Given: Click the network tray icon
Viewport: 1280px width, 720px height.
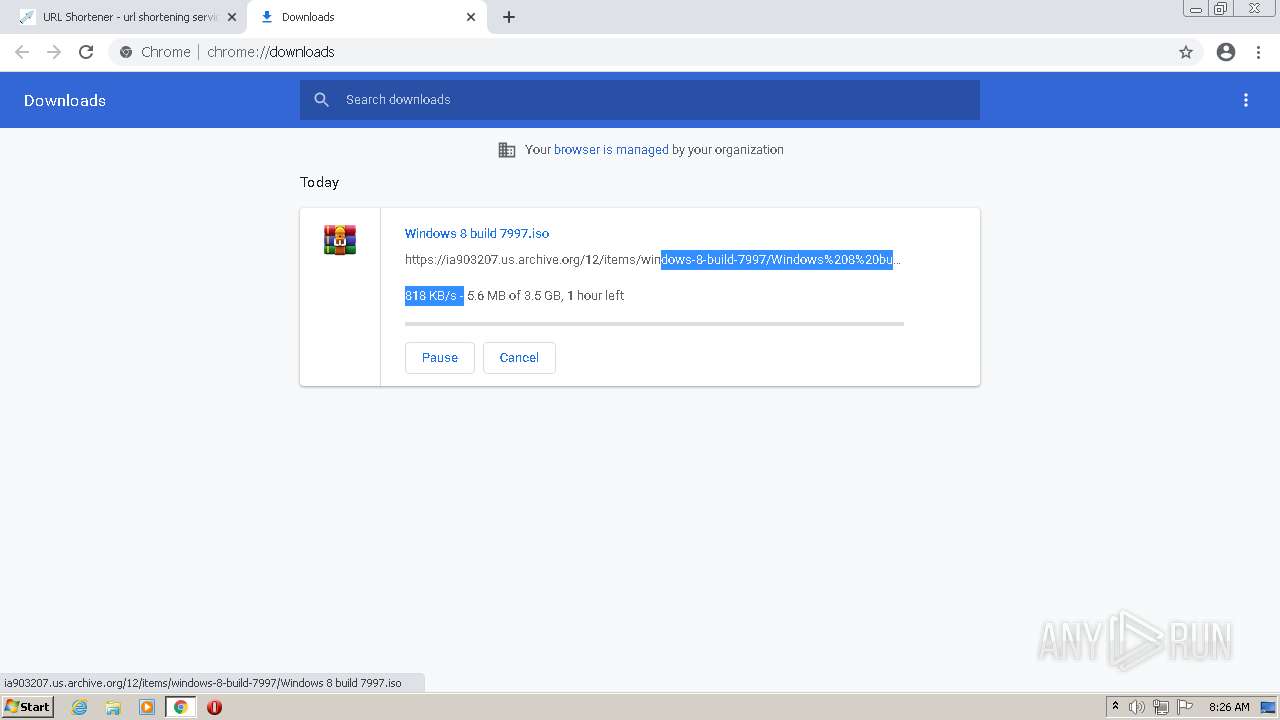Looking at the screenshot, I should coord(1161,707).
